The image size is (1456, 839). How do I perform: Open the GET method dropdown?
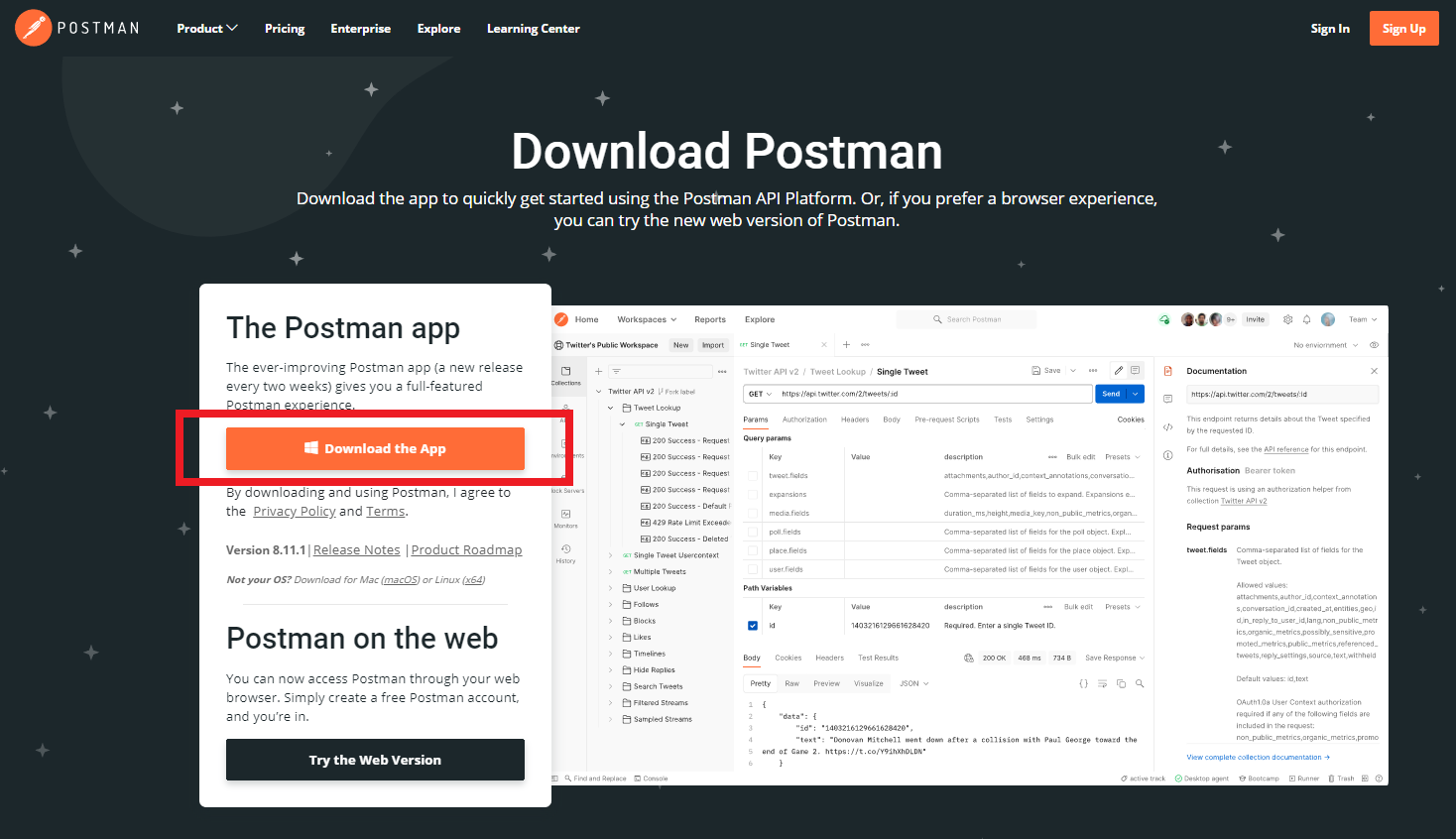(759, 394)
